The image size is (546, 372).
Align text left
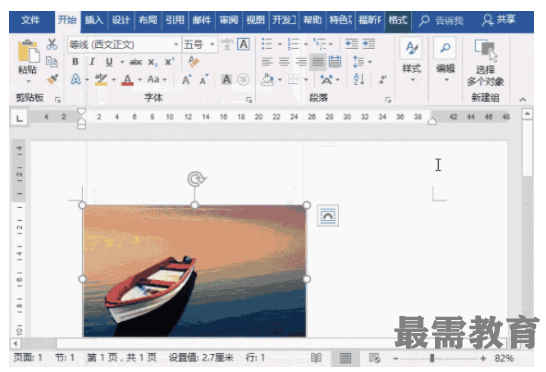point(267,62)
